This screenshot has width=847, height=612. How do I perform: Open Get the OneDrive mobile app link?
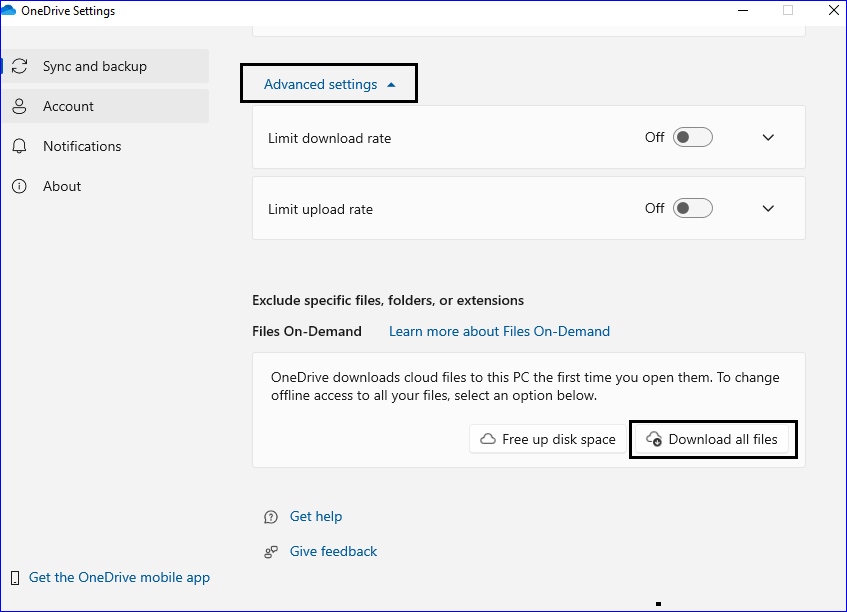[x=119, y=577]
